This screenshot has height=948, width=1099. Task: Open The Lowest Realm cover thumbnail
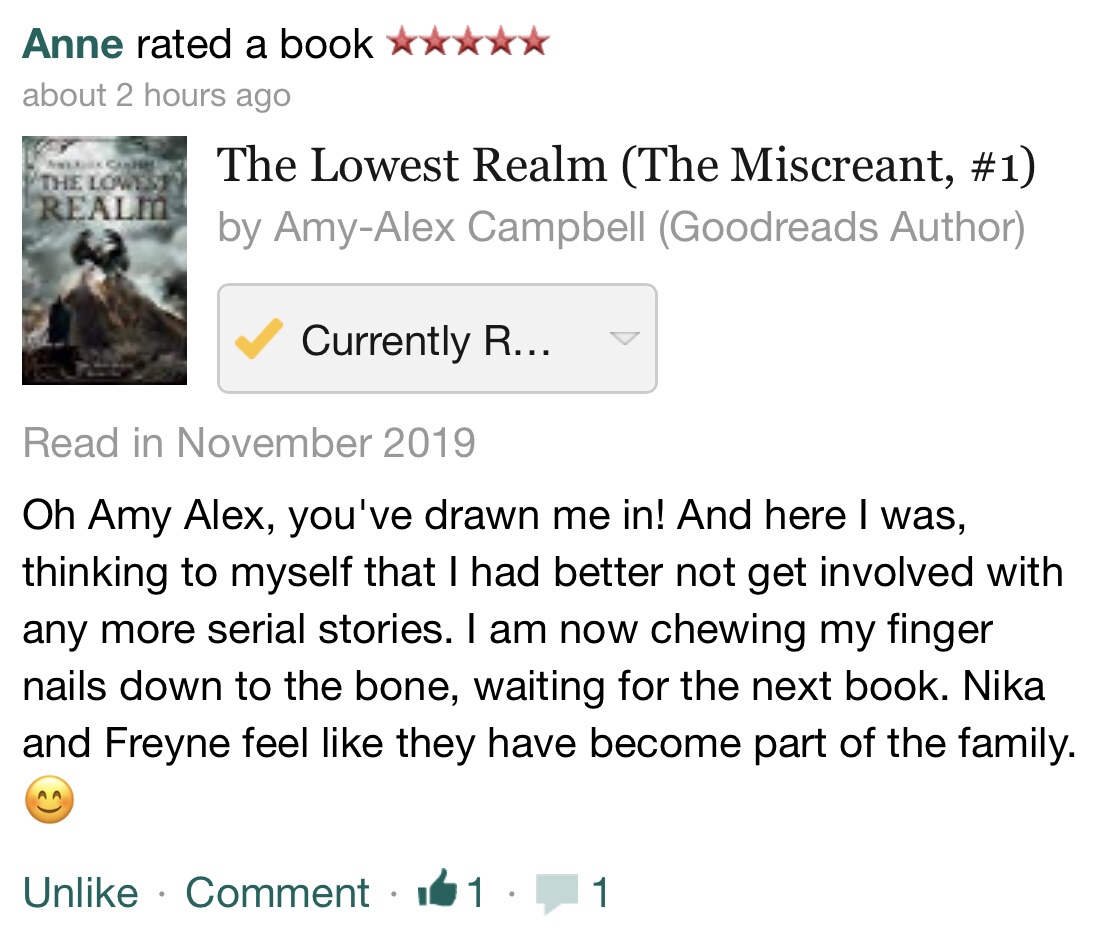click(104, 260)
